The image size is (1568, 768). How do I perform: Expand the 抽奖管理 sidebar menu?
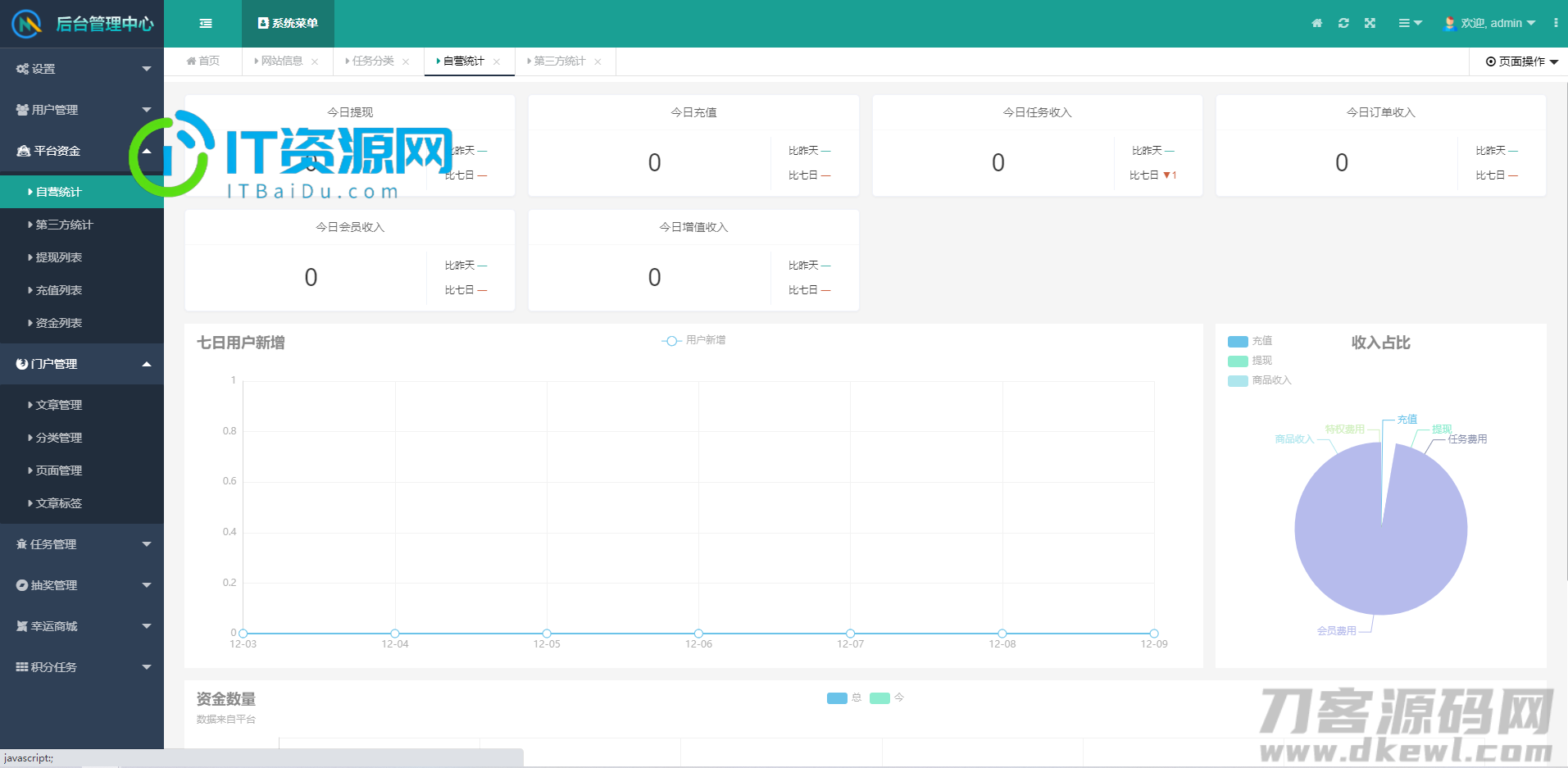[82, 585]
